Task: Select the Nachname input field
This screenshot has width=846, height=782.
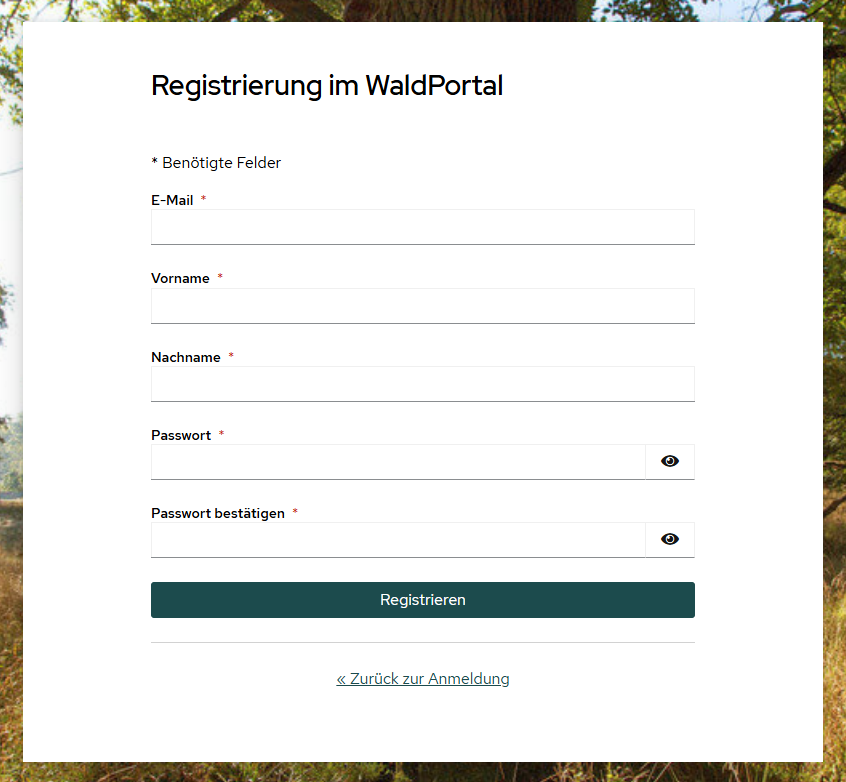Action: (422, 383)
